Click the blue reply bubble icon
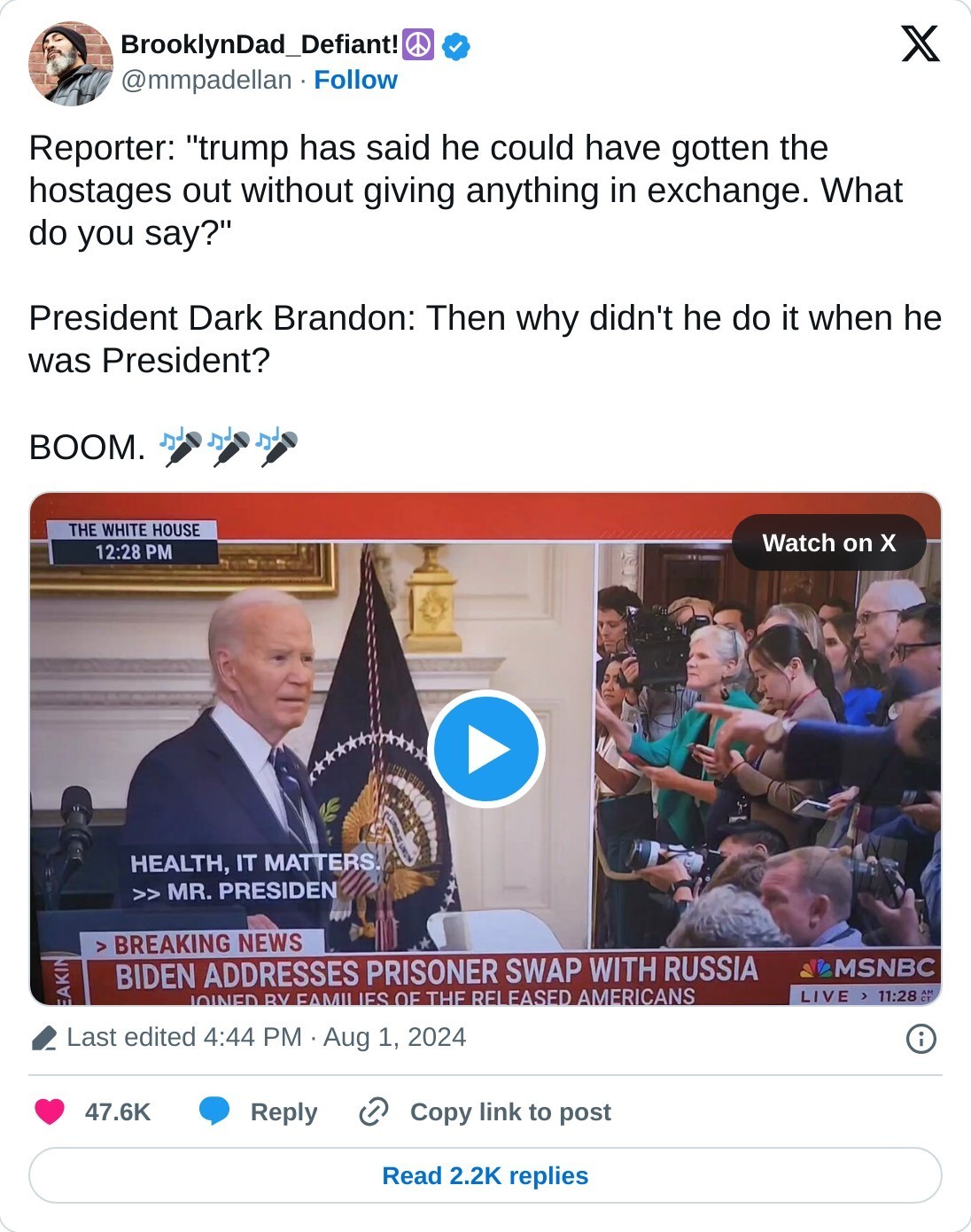 coord(214,1111)
